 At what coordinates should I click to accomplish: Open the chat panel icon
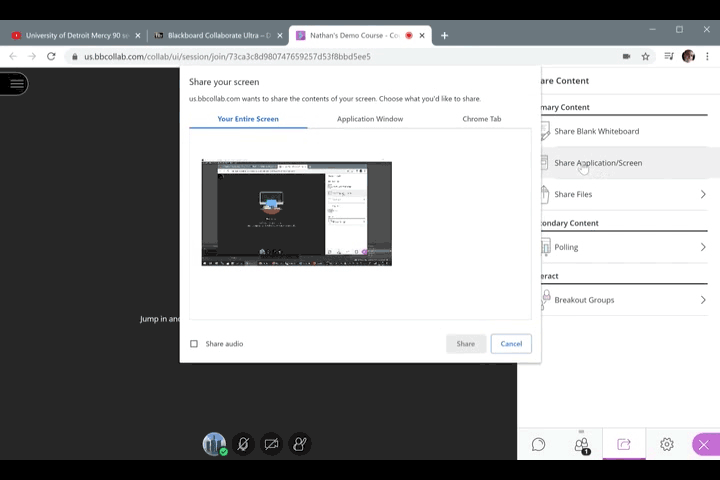[x=538, y=444]
